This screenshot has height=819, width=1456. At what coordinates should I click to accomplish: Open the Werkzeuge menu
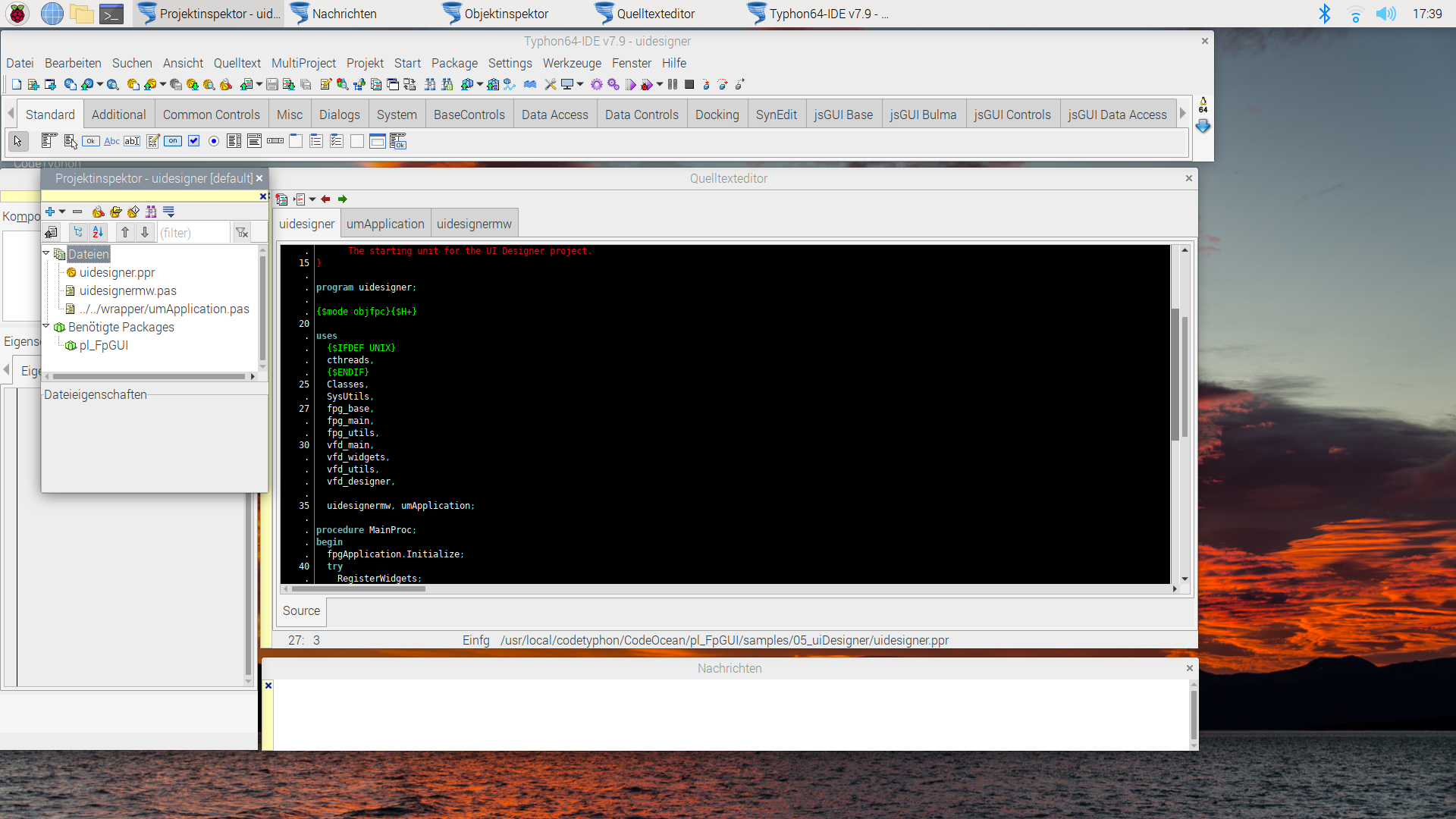pyautogui.click(x=572, y=63)
